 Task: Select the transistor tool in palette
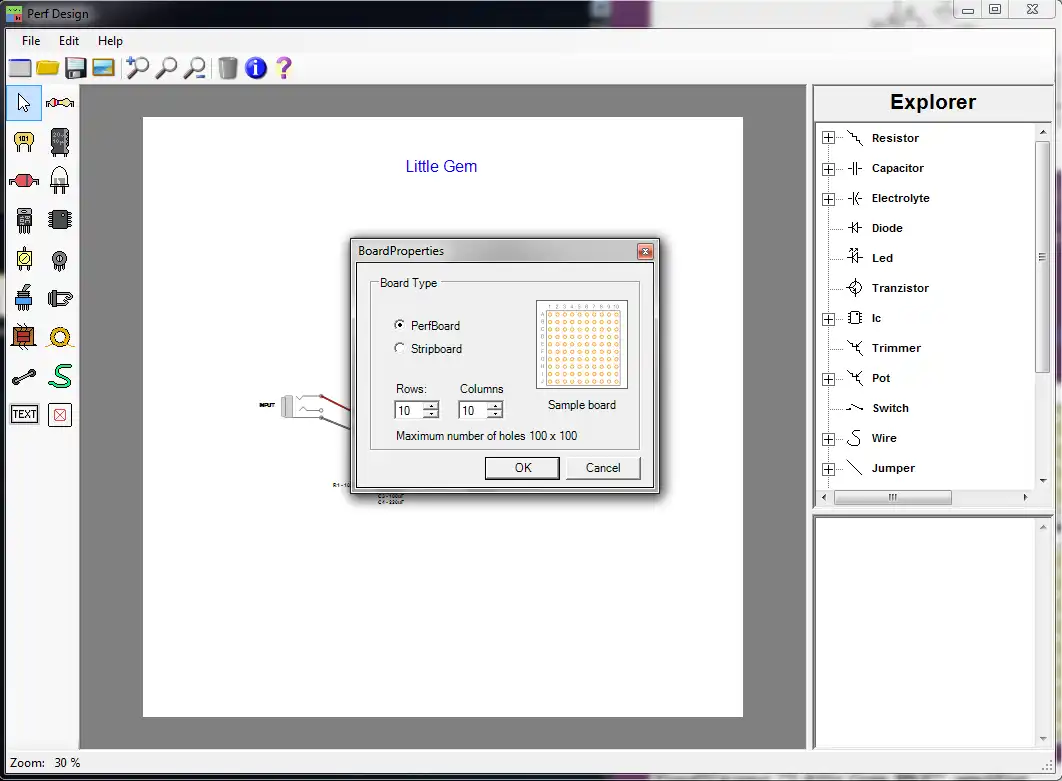pos(24,220)
